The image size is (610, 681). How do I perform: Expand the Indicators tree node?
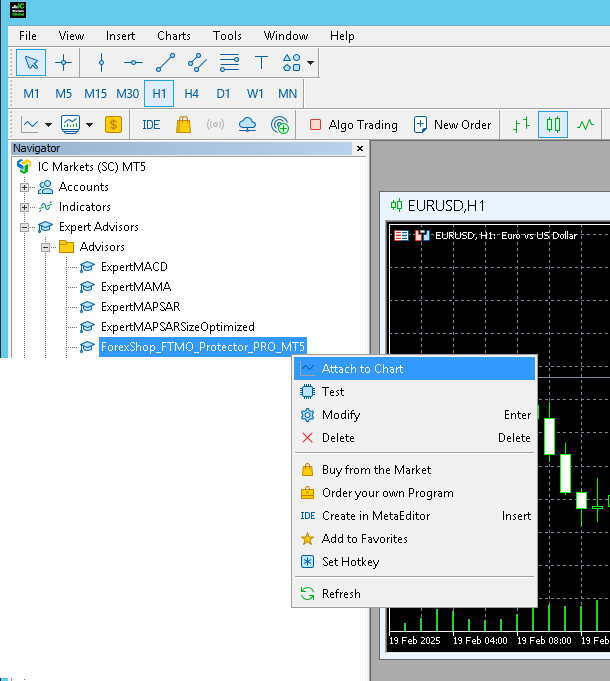pyautogui.click(x=24, y=207)
